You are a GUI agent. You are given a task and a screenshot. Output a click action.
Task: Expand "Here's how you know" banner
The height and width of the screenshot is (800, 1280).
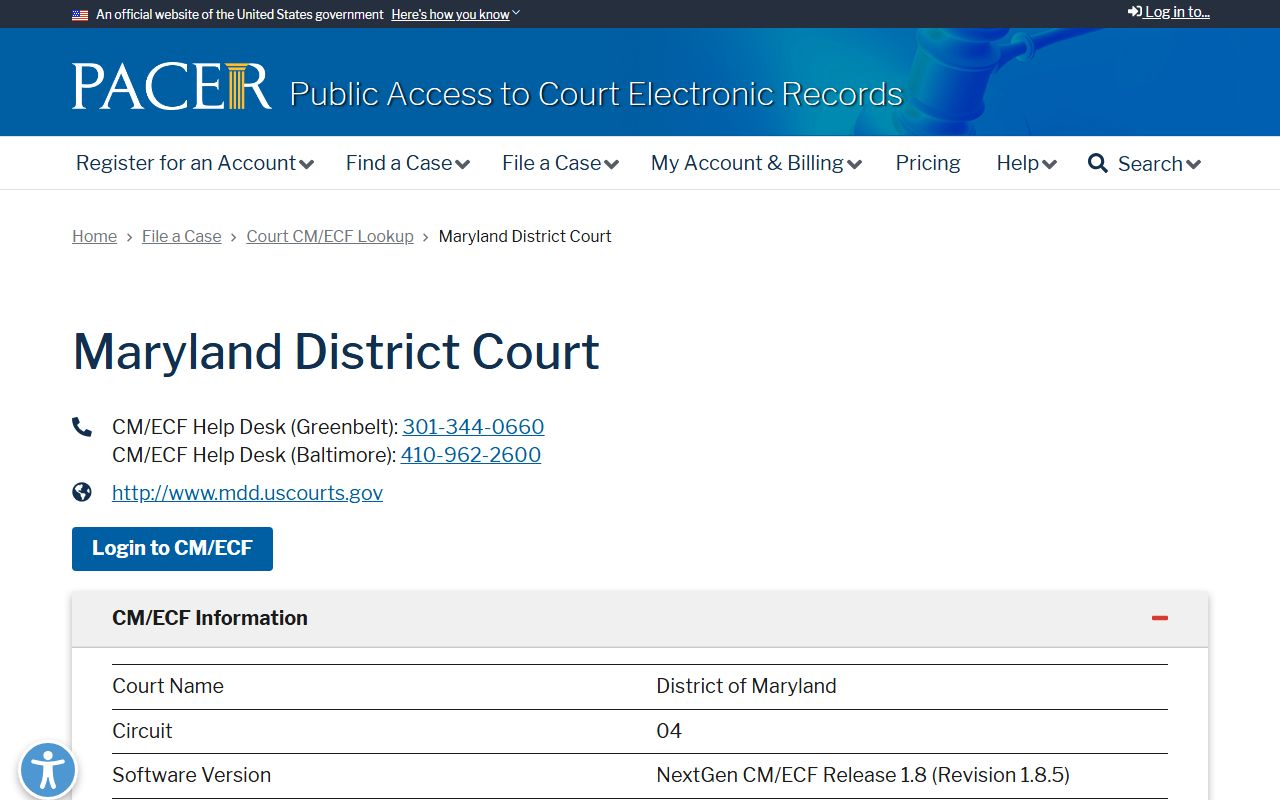pyautogui.click(x=456, y=15)
